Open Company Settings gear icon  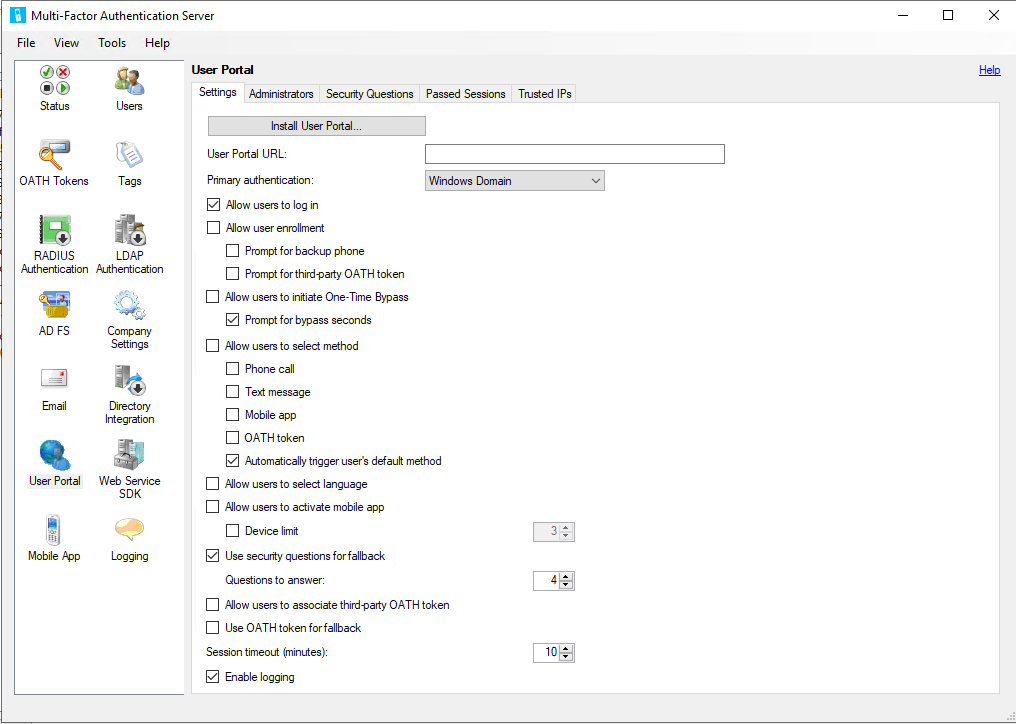(x=130, y=305)
